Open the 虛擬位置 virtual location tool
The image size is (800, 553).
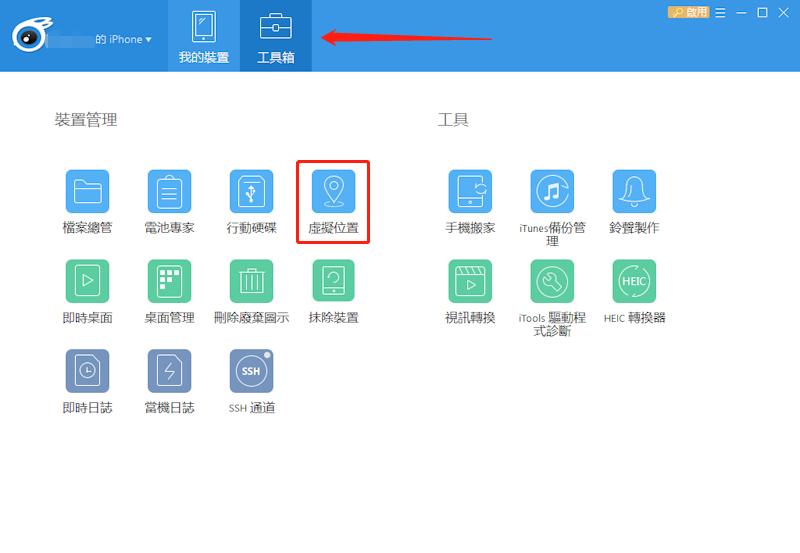tap(334, 191)
